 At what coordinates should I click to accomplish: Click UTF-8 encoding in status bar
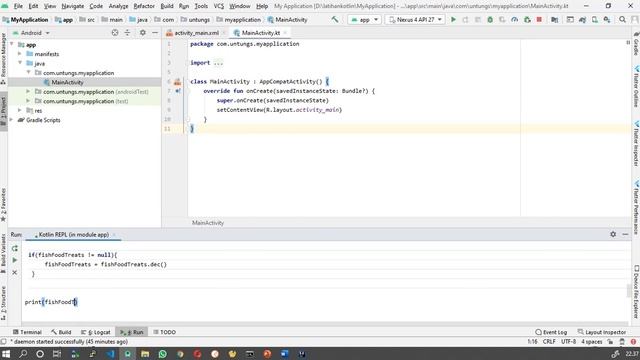[x=568, y=342]
